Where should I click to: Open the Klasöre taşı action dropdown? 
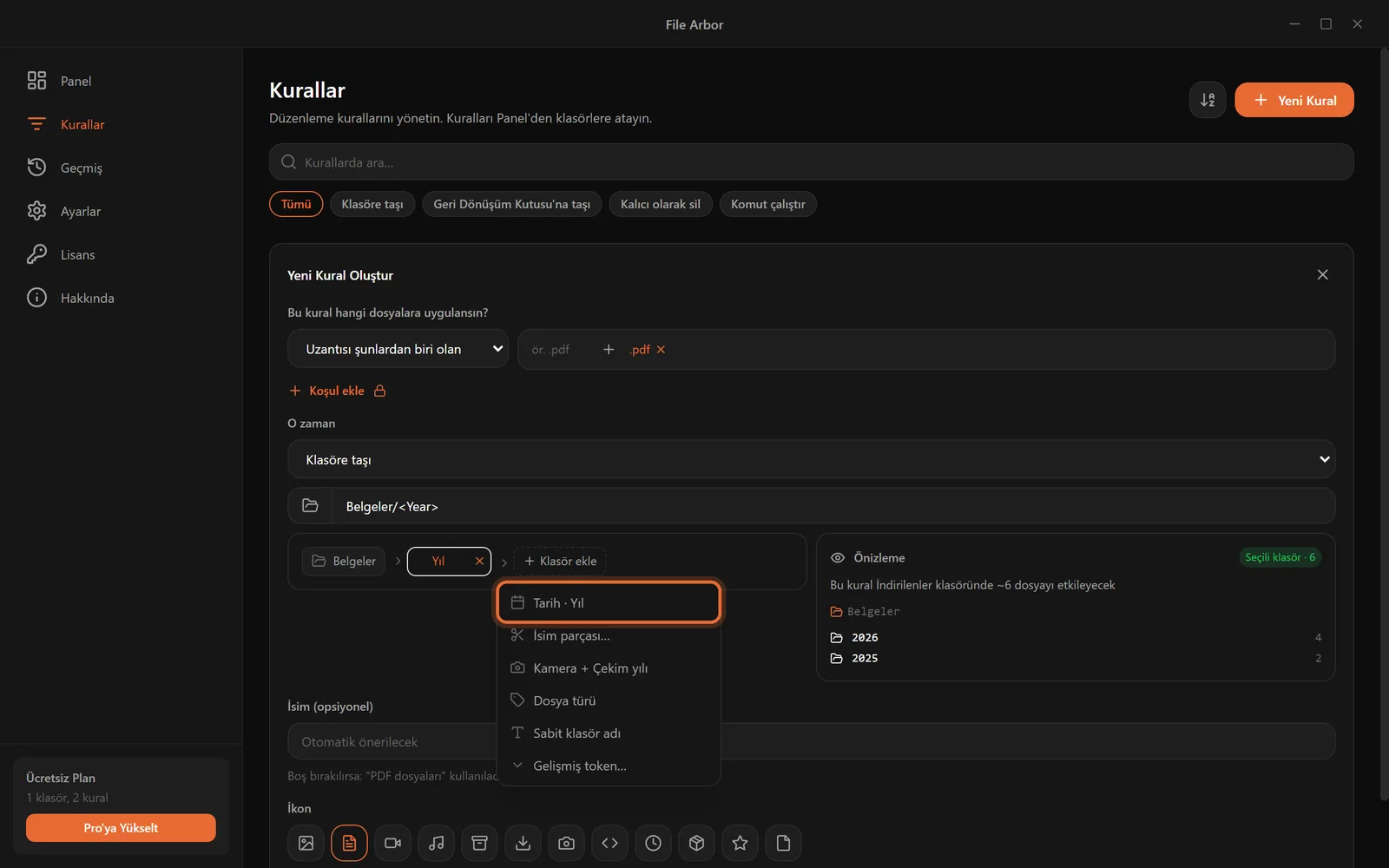click(x=811, y=459)
